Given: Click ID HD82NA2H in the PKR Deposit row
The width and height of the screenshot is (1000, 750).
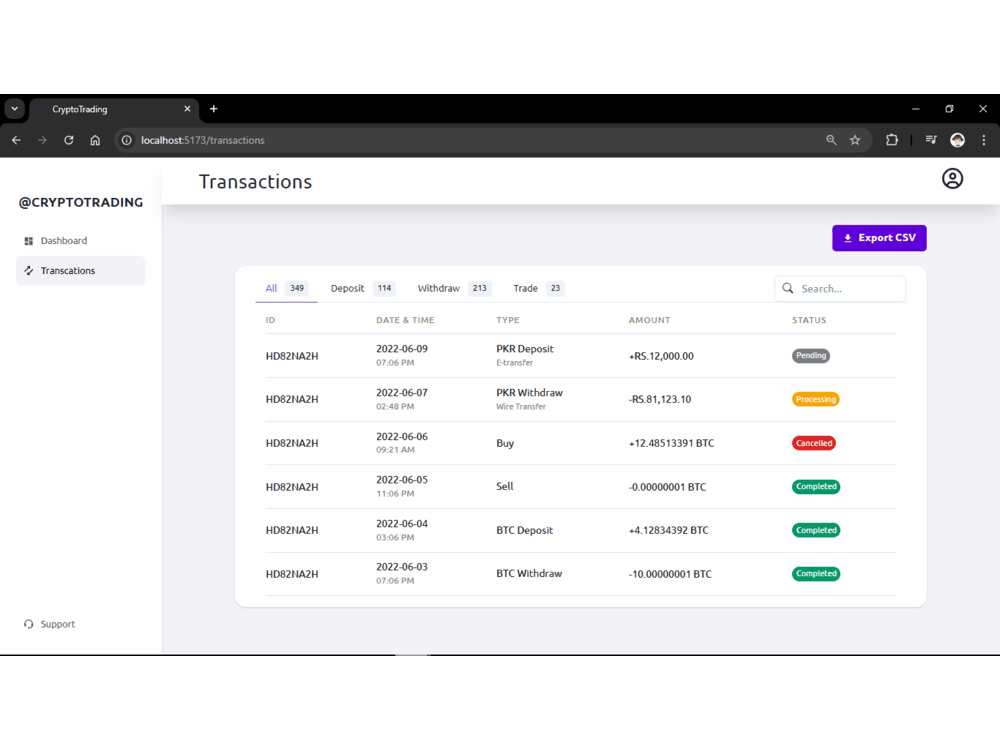Looking at the screenshot, I should click(292, 356).
